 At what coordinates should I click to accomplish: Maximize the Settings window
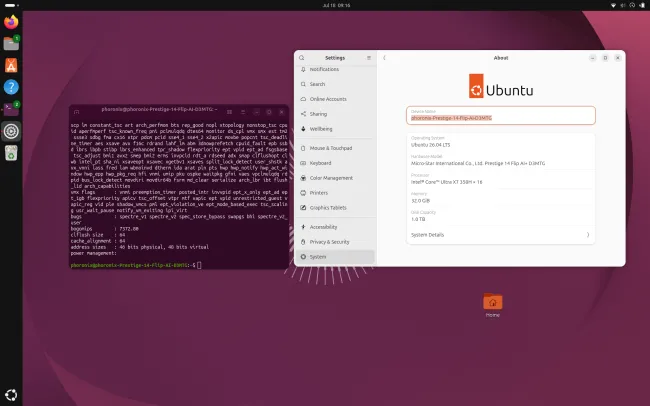[x=605, y=58]
